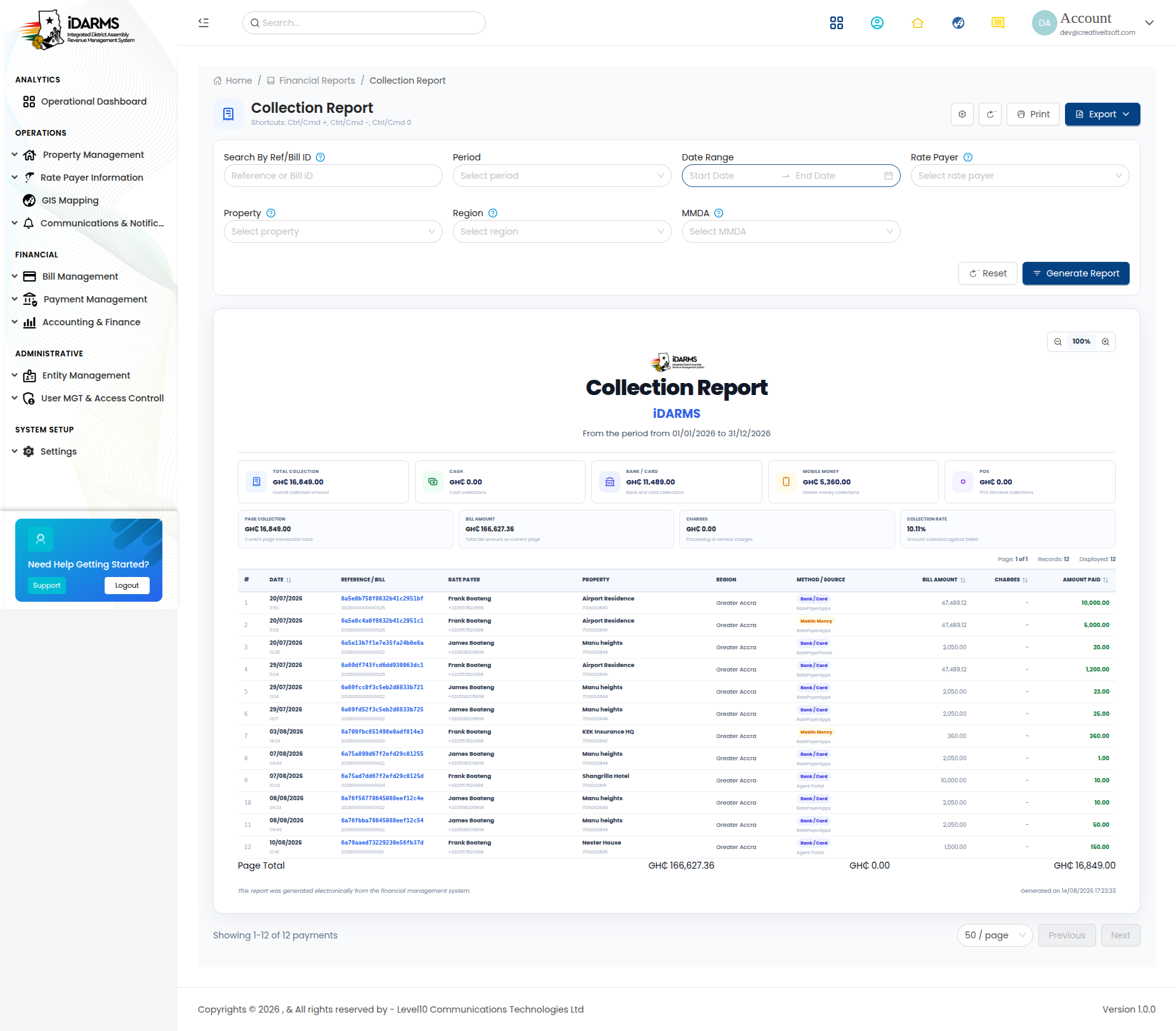Click the user profile circle icon
Viewport: 1176px width, 1031px height.
[x=877, y=23]
